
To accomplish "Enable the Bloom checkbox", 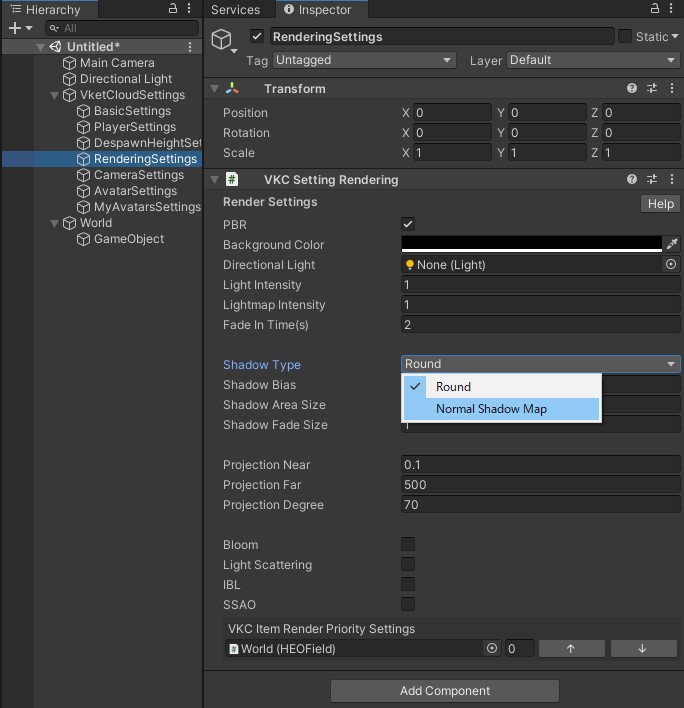I will coord(408,545).
